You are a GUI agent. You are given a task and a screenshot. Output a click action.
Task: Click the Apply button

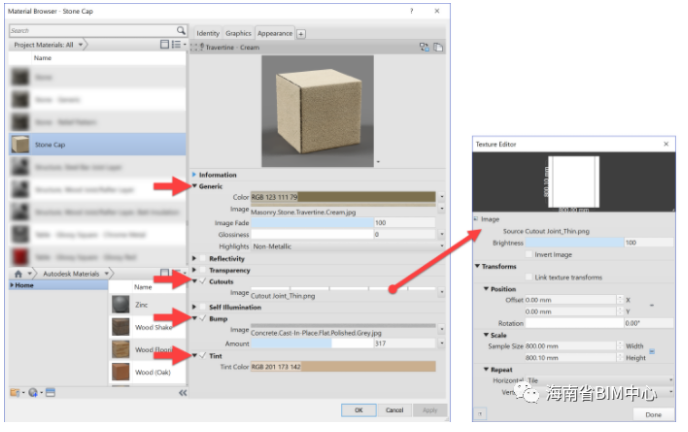430,410
